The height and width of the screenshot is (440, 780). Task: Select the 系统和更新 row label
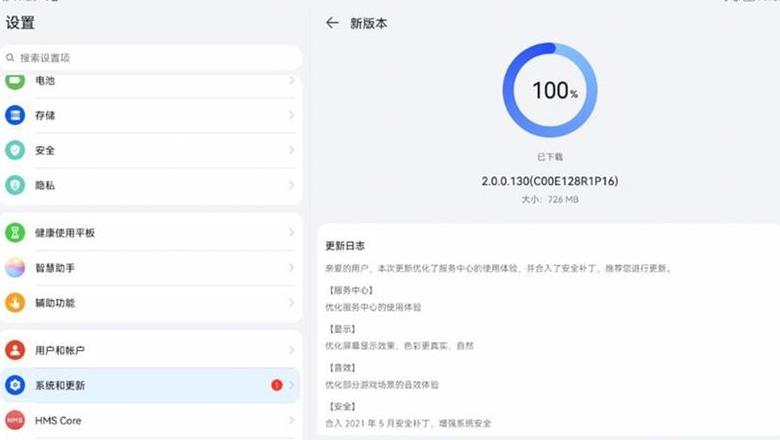(60, 385)
